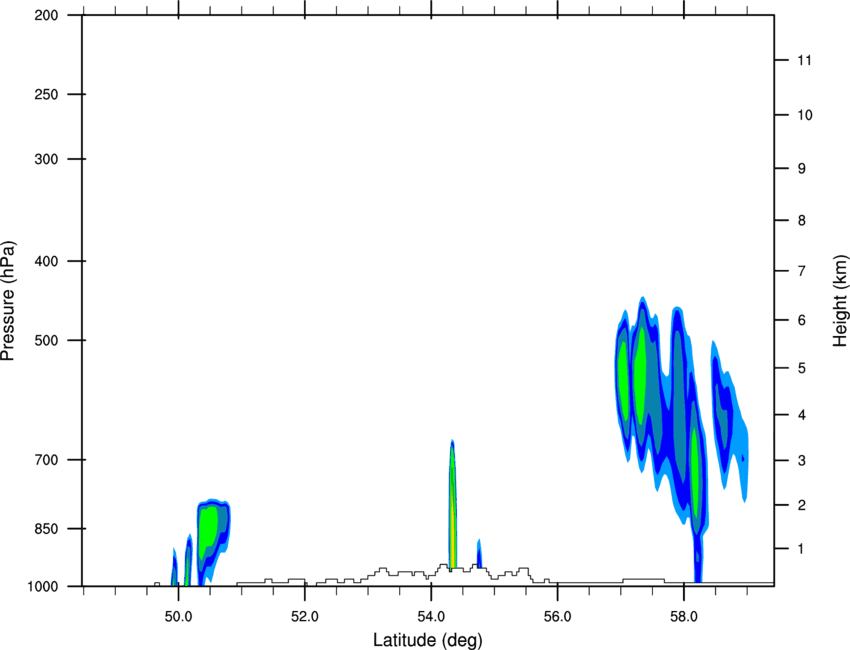Click the 'Height (km)' axis title
The height and width of the screenshot is (650, 850).
(840, 300)
